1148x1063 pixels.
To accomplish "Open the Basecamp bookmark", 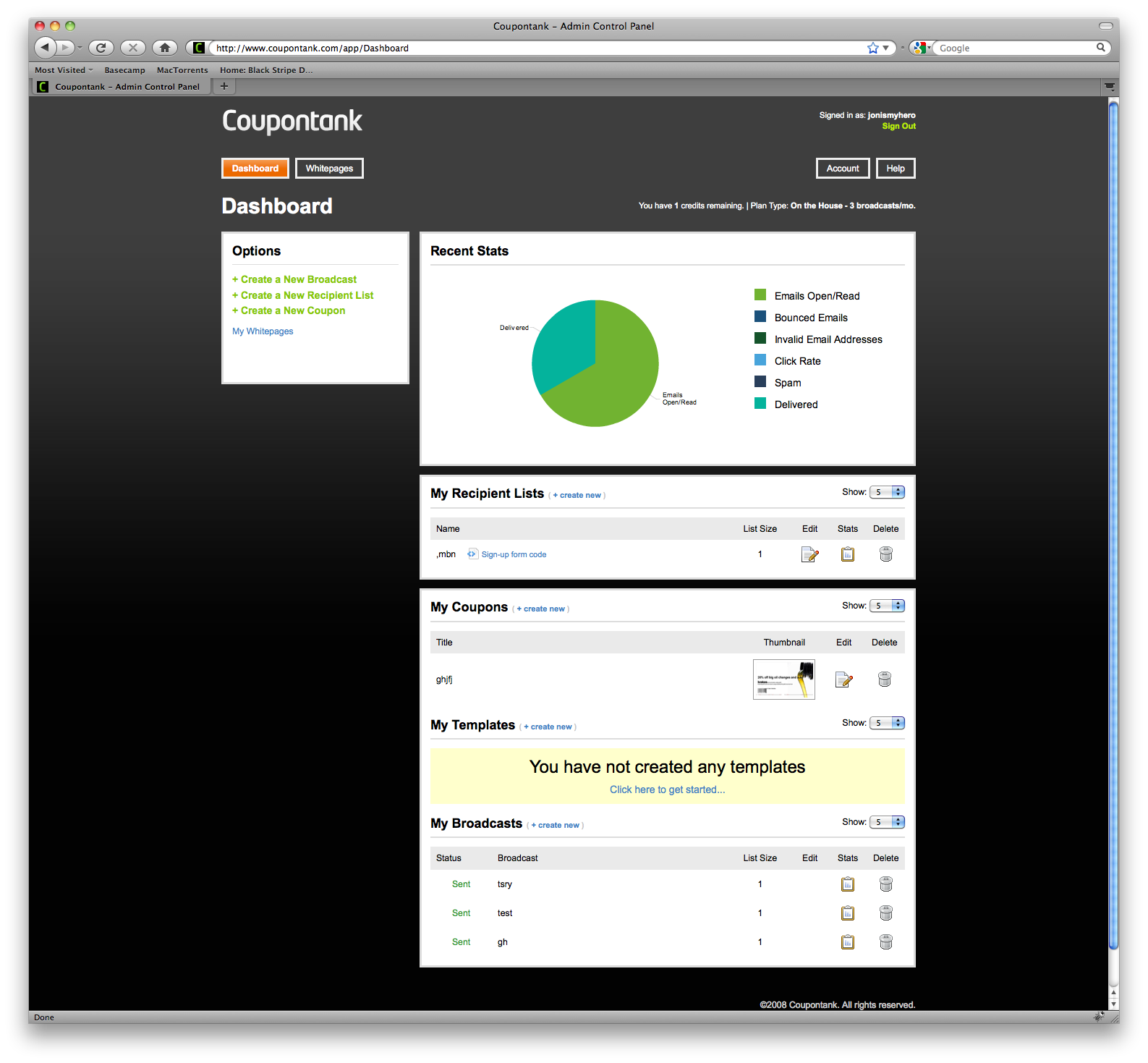I will point(124,70).
